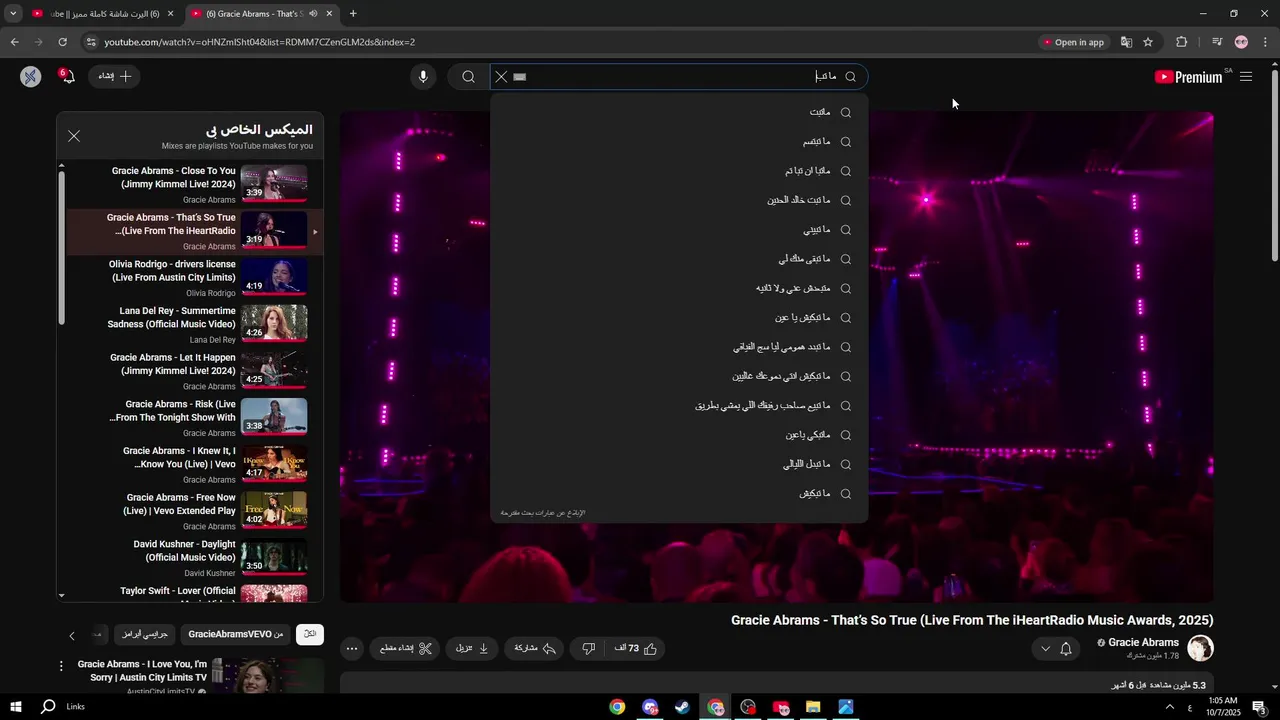Open the Chrome extensions puzzle icon

coord(1181,42)
